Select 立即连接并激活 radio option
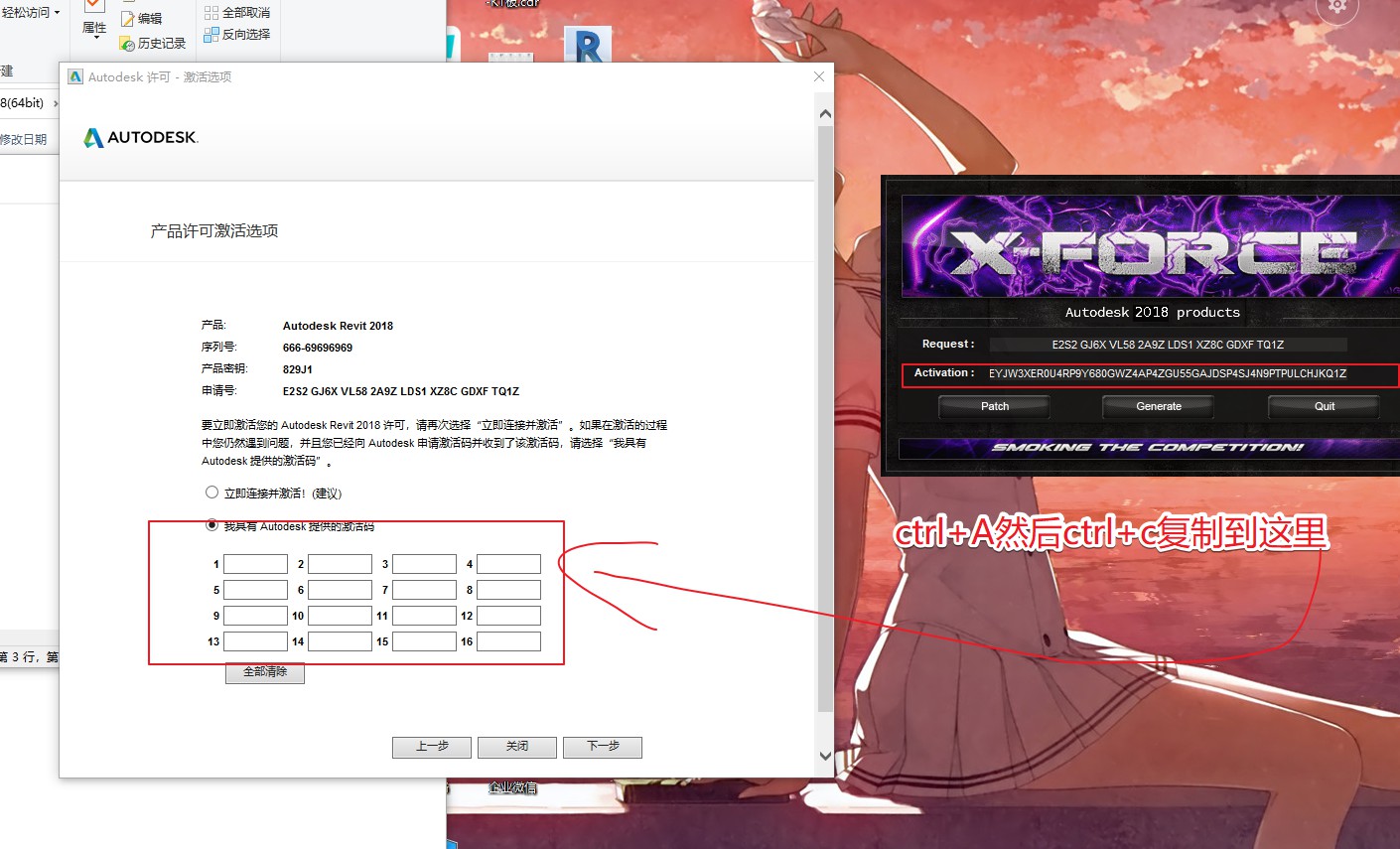The width and height of the screenshot is (1400, 849). click(x=211, y=493)
